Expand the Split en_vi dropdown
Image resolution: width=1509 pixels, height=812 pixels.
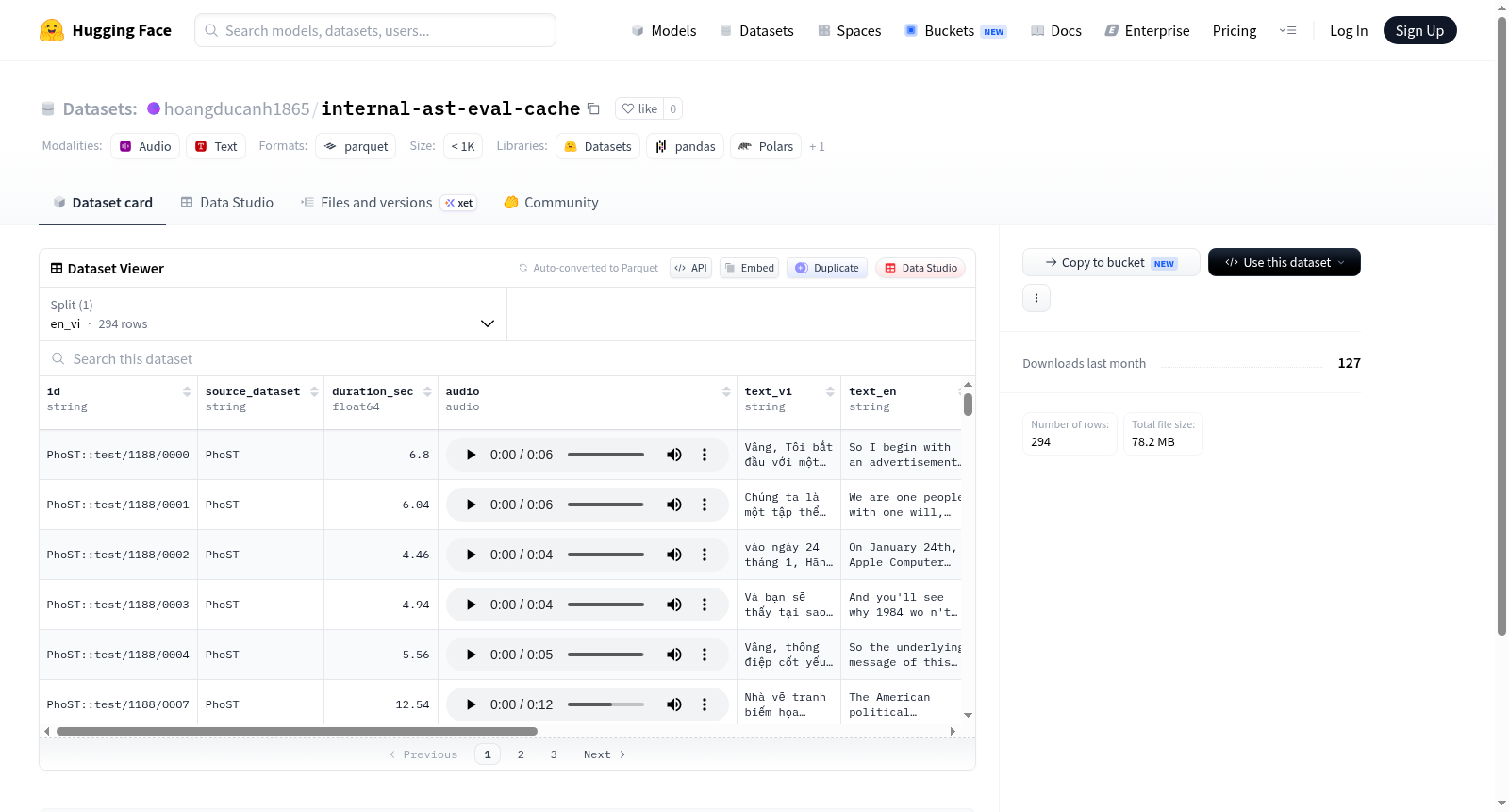coord(273,314)
